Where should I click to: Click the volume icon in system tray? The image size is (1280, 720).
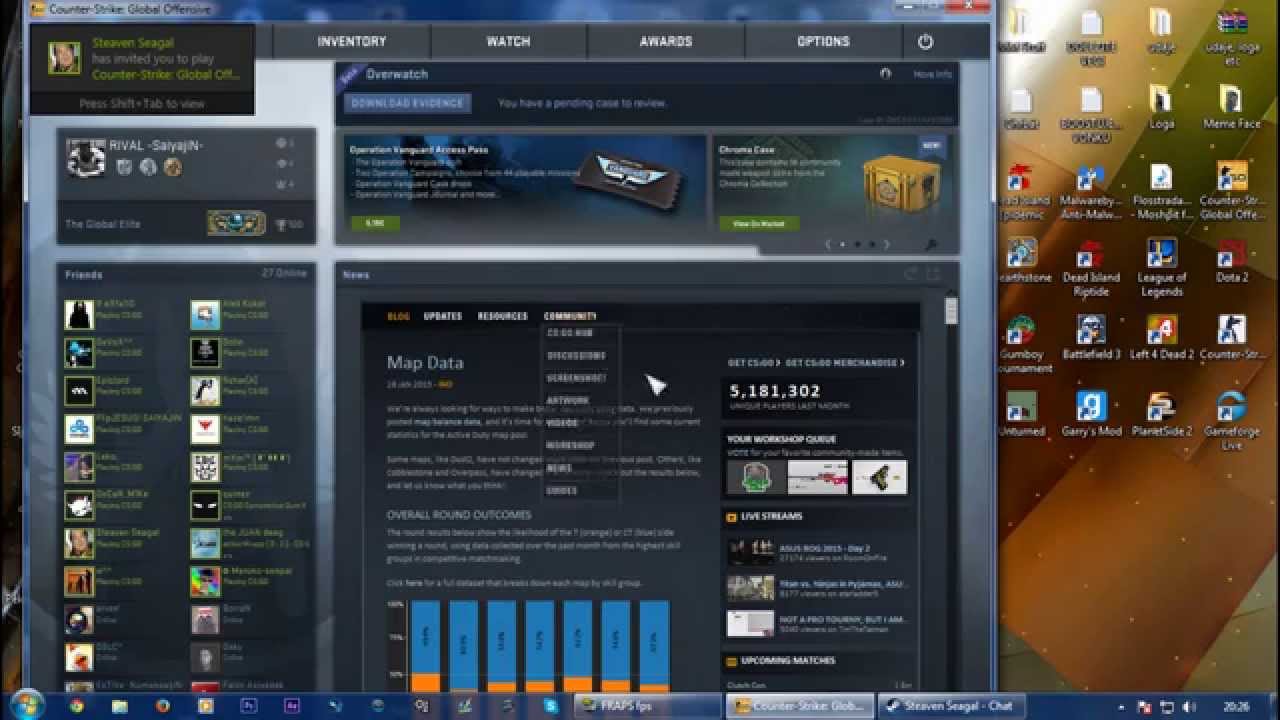[x=1189, y=706]
